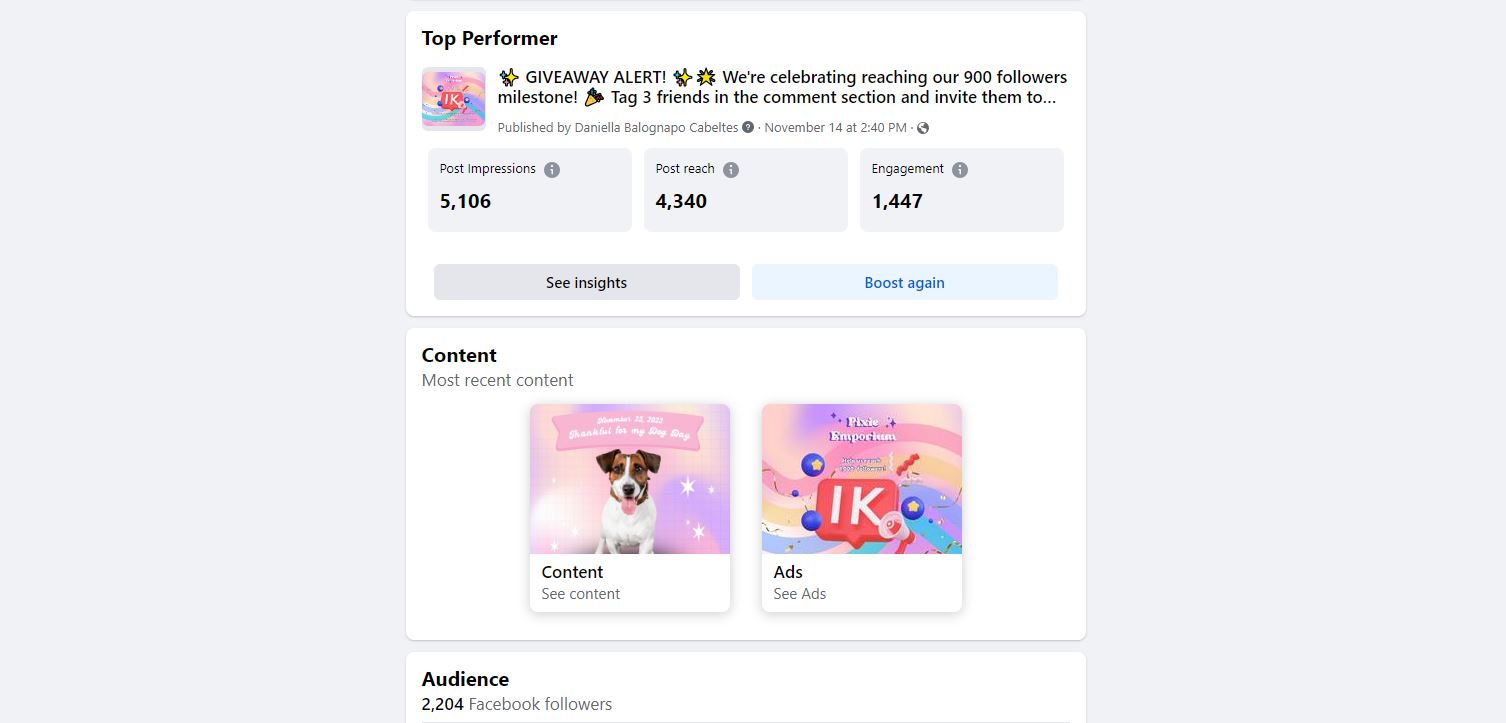The image size is (1506, 723).
Task: Select the Engagement 1,447 value
Action: [x=897, y=201]
